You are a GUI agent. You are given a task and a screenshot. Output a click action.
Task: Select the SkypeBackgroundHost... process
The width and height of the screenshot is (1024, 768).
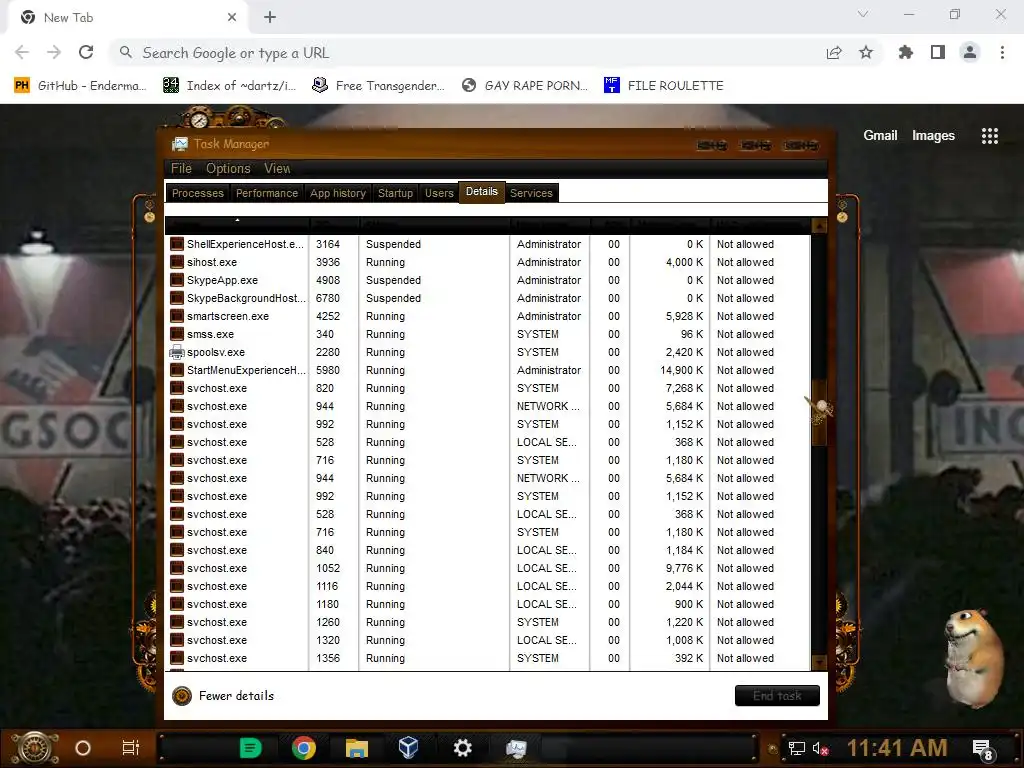(x=487, y=298)
